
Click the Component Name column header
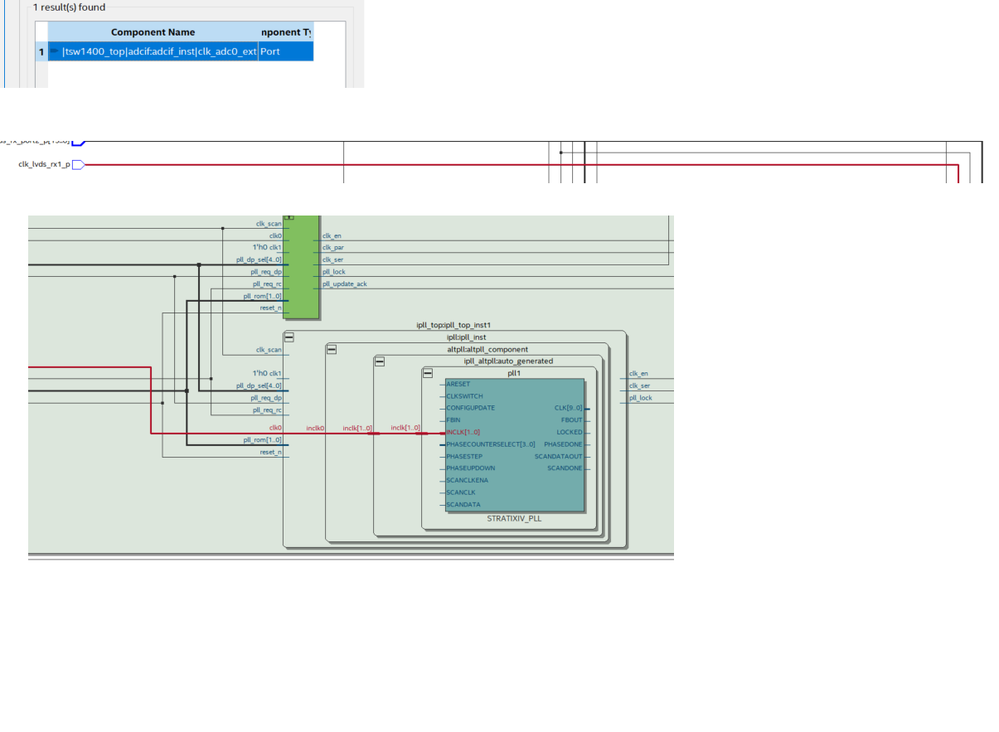152,32
